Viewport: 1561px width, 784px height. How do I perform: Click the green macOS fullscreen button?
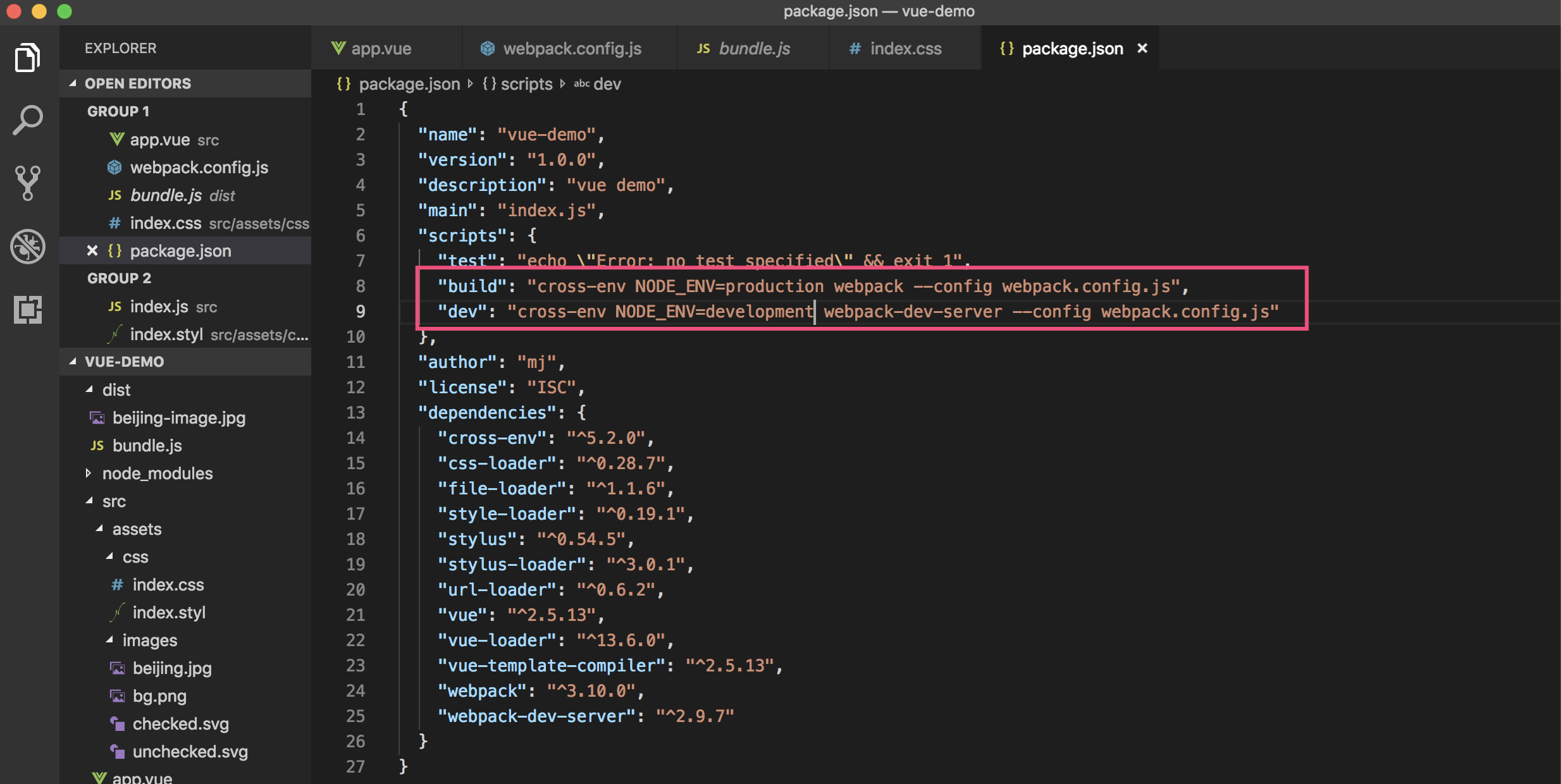point(65,11)
